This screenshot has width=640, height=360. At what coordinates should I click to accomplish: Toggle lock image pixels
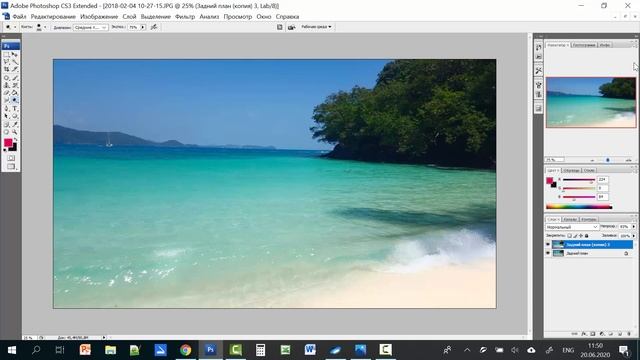[575, 236]
